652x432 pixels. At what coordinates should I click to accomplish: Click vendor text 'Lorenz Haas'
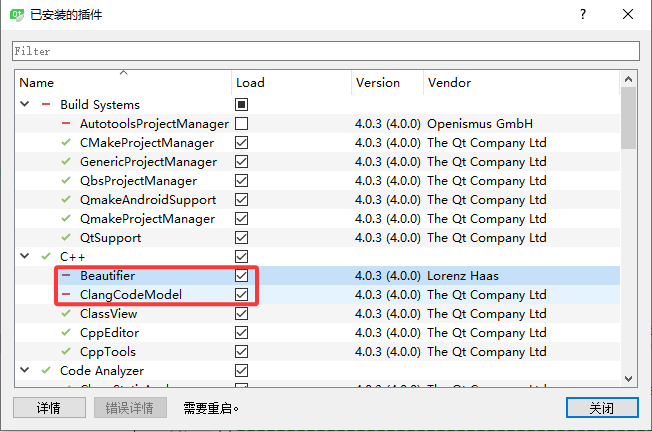coord(463,276)
